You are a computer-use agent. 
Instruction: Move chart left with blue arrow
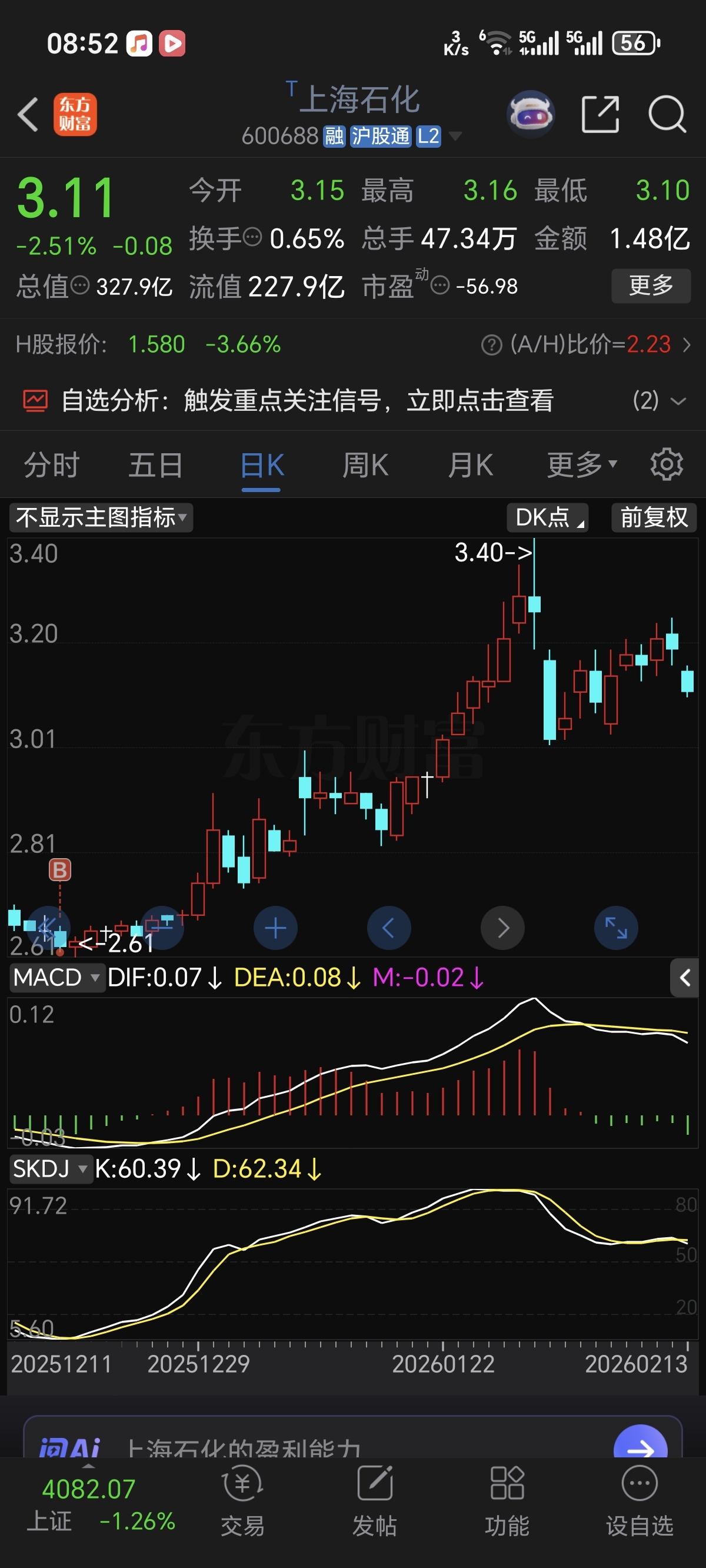389,928
